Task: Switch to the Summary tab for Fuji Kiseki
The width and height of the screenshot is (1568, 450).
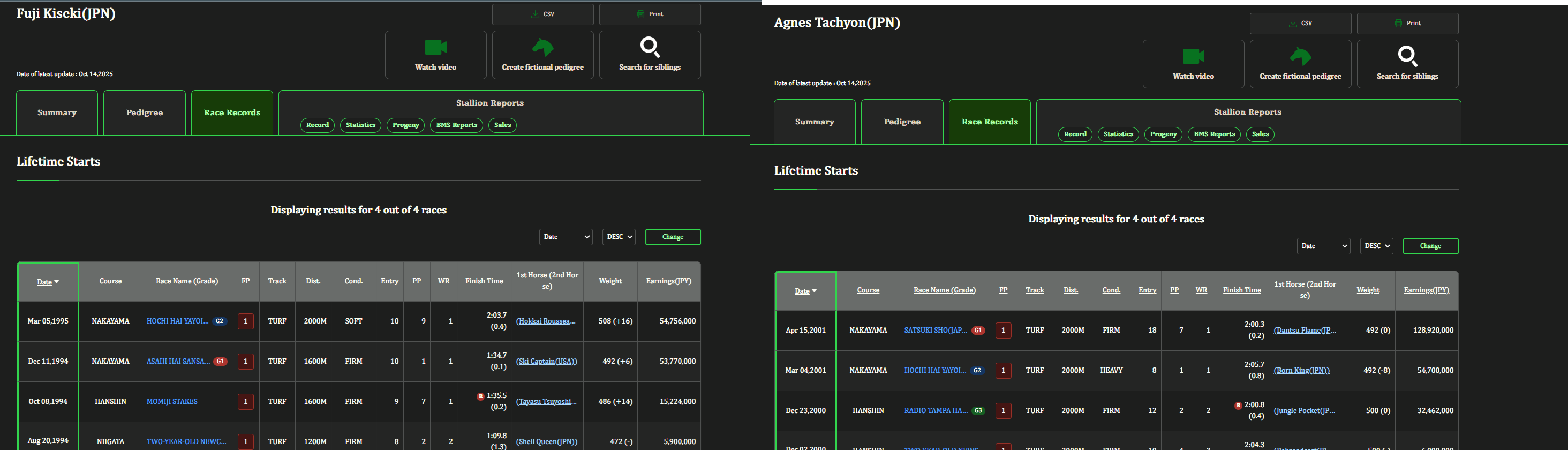Action: [x=57, y=112]
